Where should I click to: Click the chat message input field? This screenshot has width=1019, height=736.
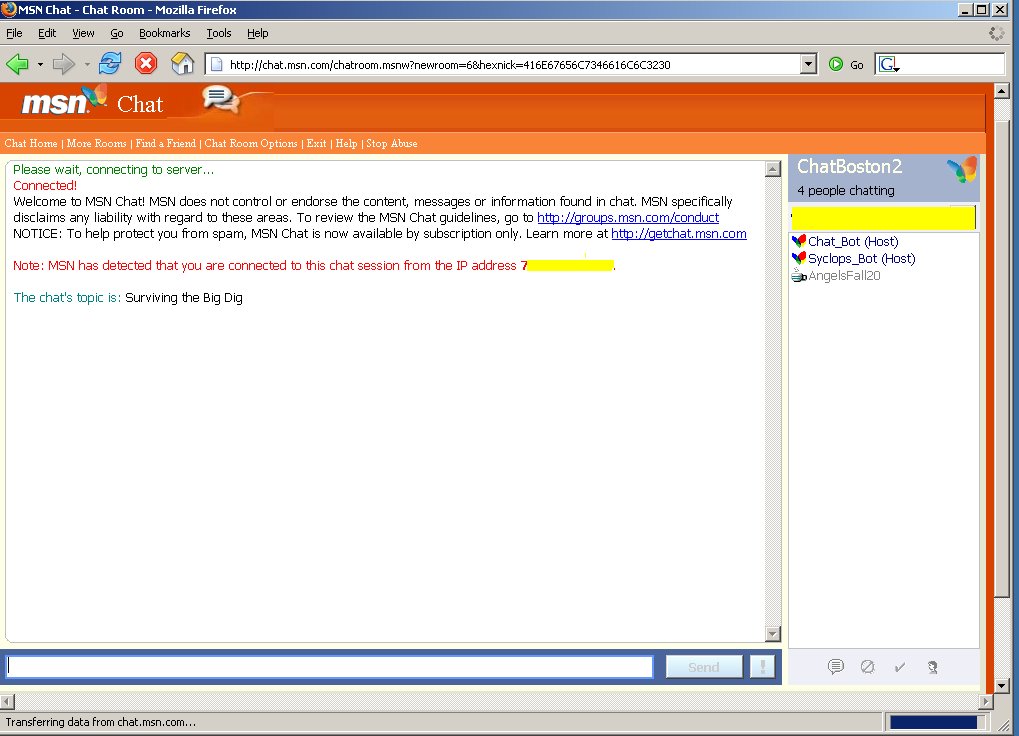point(330,667)
